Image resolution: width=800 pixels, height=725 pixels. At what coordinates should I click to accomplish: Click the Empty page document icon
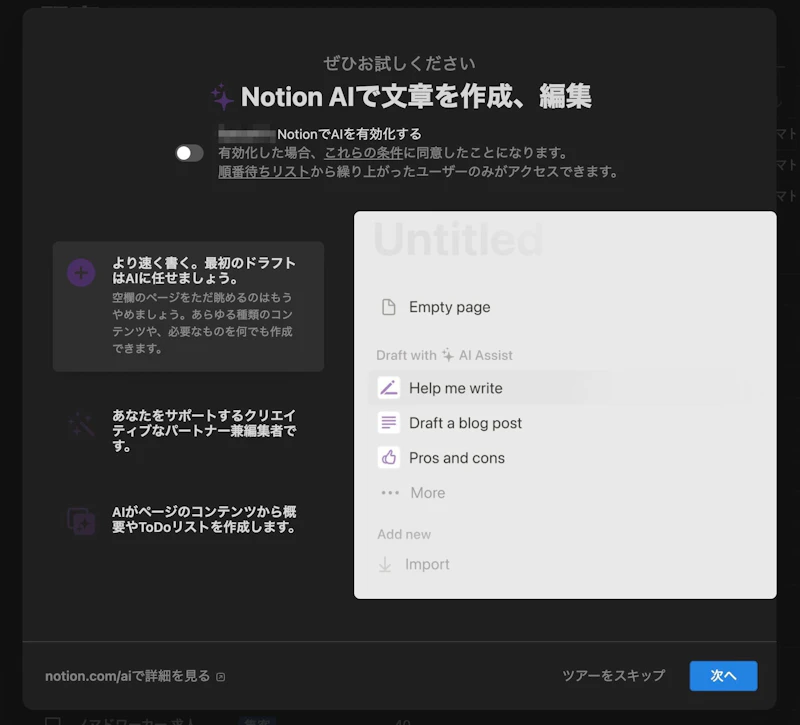tap(389, 307)
